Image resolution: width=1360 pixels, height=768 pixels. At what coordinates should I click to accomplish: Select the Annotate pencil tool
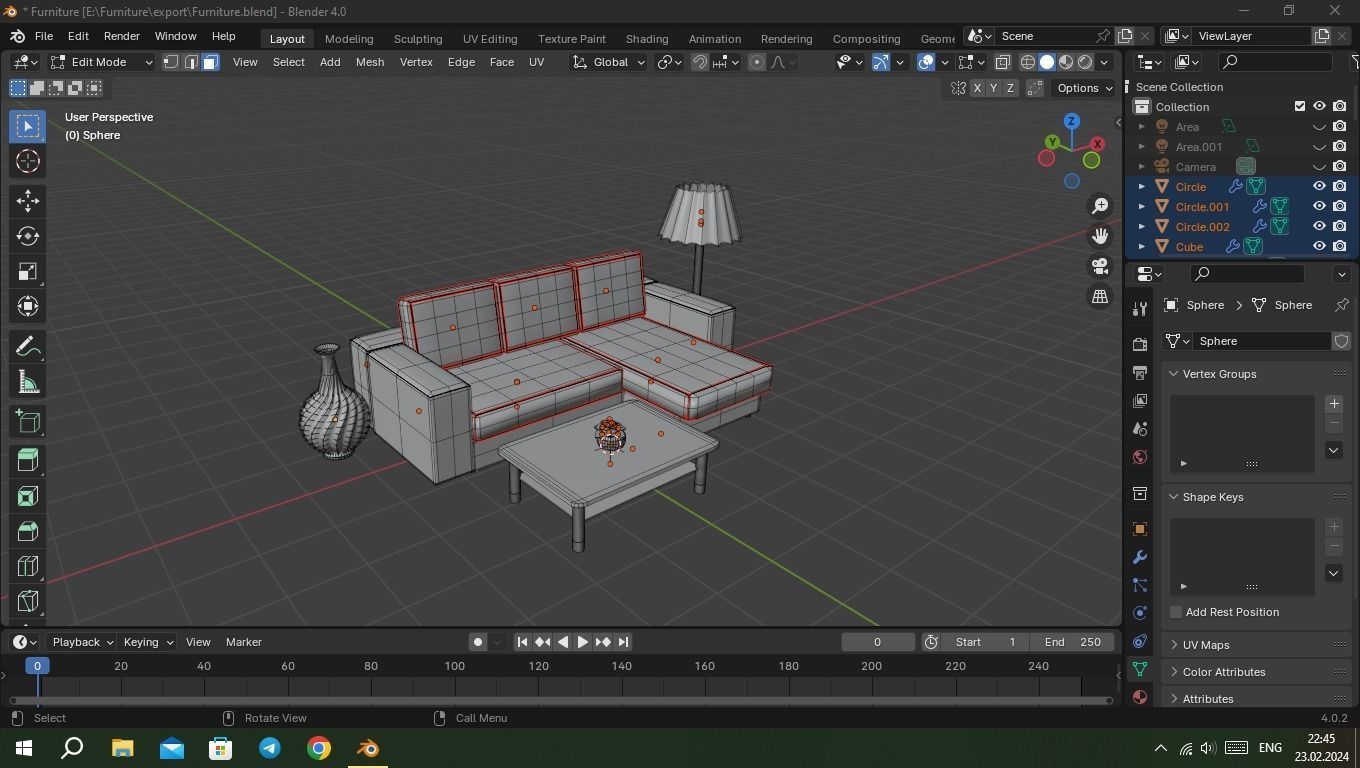coord(28,347)
